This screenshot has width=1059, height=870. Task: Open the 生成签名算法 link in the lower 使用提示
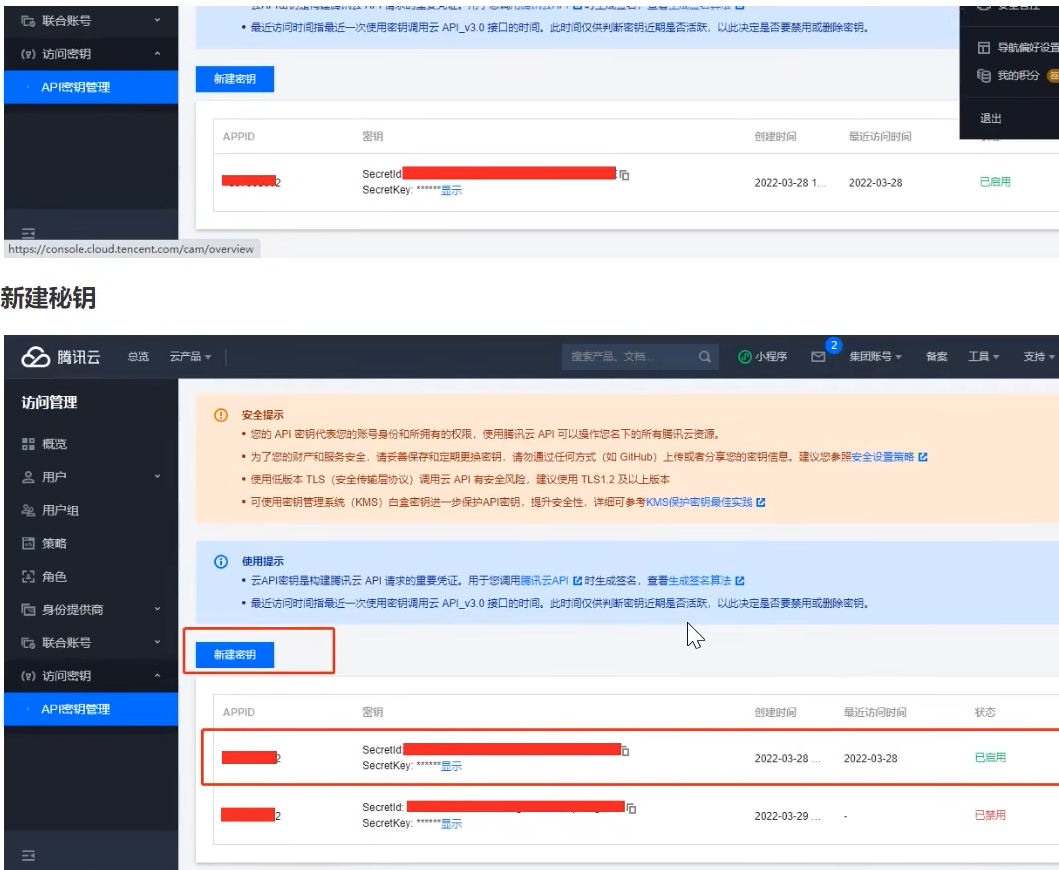tap(700, 581)
